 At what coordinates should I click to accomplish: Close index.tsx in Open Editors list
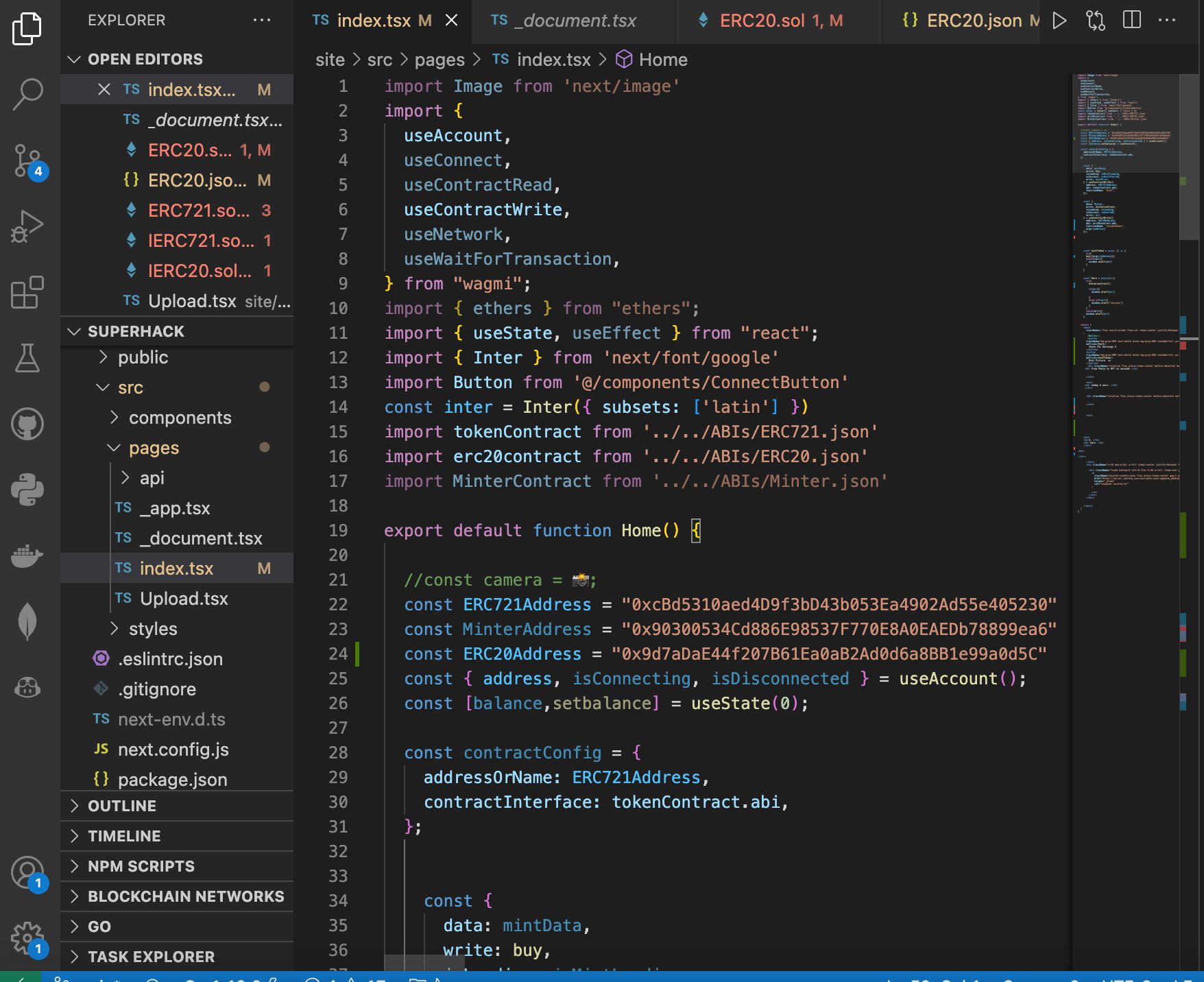[x=104, y=90]
